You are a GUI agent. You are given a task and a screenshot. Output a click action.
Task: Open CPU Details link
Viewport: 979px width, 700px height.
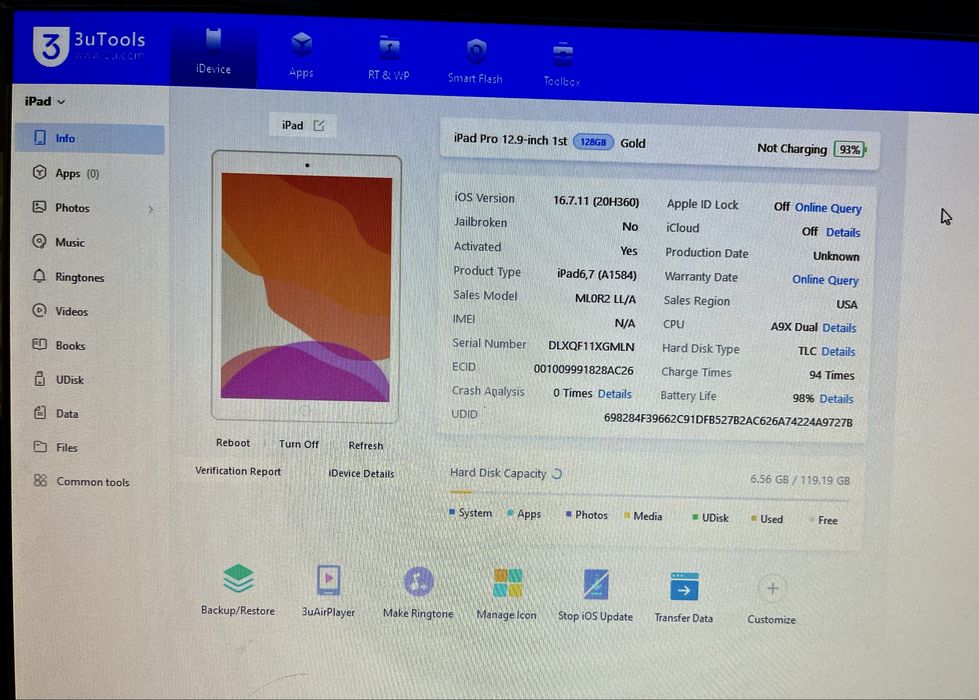pyautogui.click(x=839, y=328)
